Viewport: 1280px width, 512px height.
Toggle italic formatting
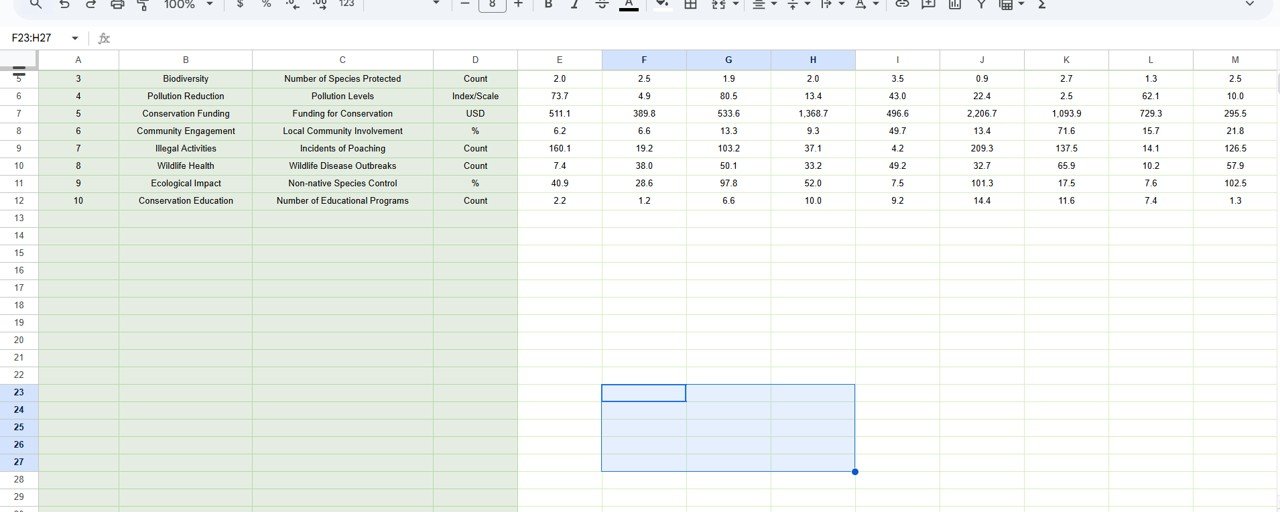pos(574,4)
